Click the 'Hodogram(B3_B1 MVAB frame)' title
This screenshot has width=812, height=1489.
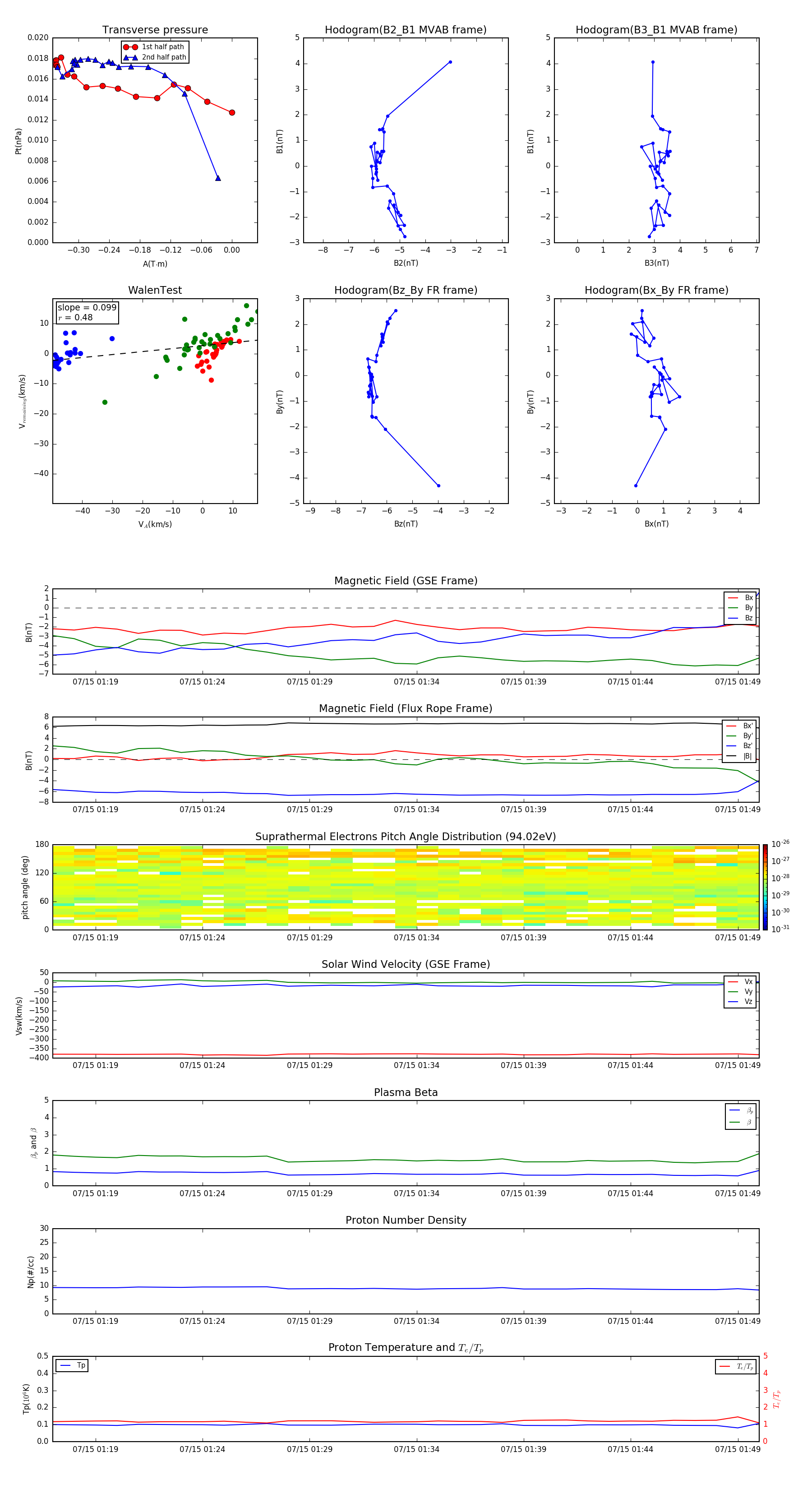coord(656,30)
